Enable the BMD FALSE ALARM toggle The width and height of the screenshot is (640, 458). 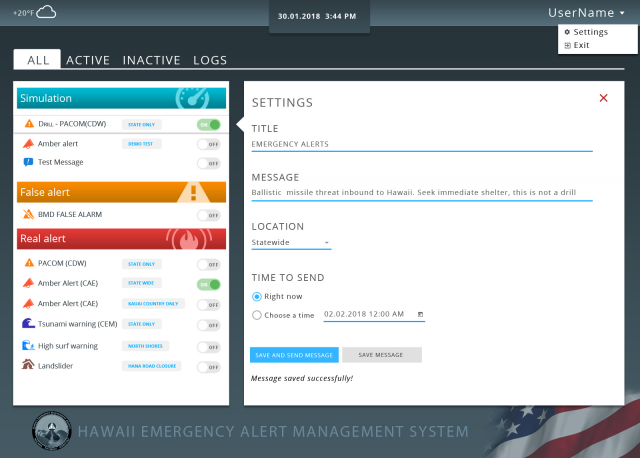click(x=209, y=215)
